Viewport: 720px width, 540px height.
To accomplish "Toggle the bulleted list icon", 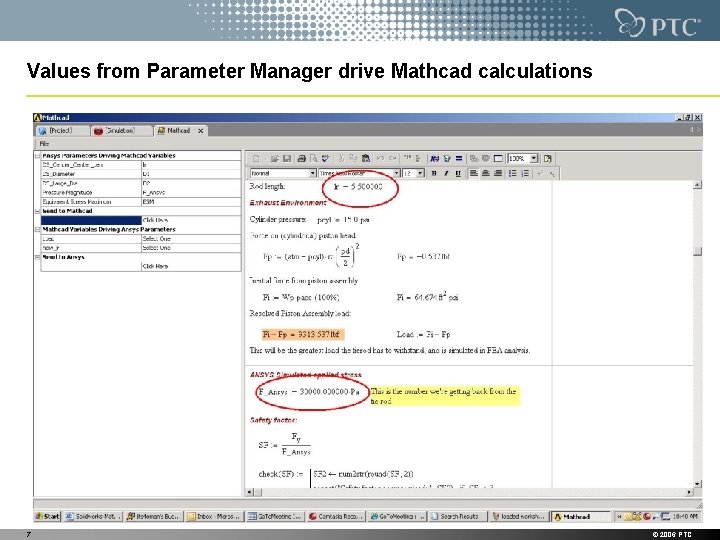I will (512, 173).
